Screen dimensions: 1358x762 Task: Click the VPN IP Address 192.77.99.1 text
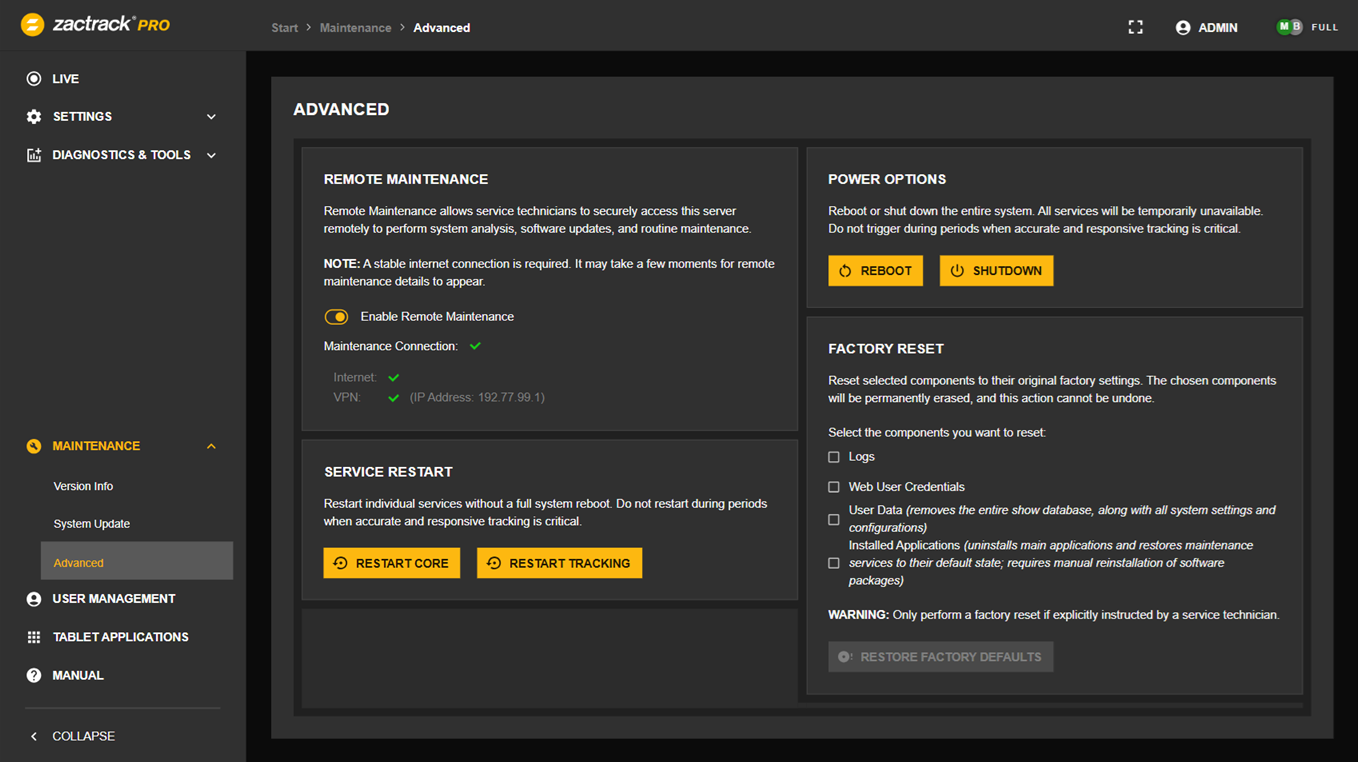pos(477,398)
